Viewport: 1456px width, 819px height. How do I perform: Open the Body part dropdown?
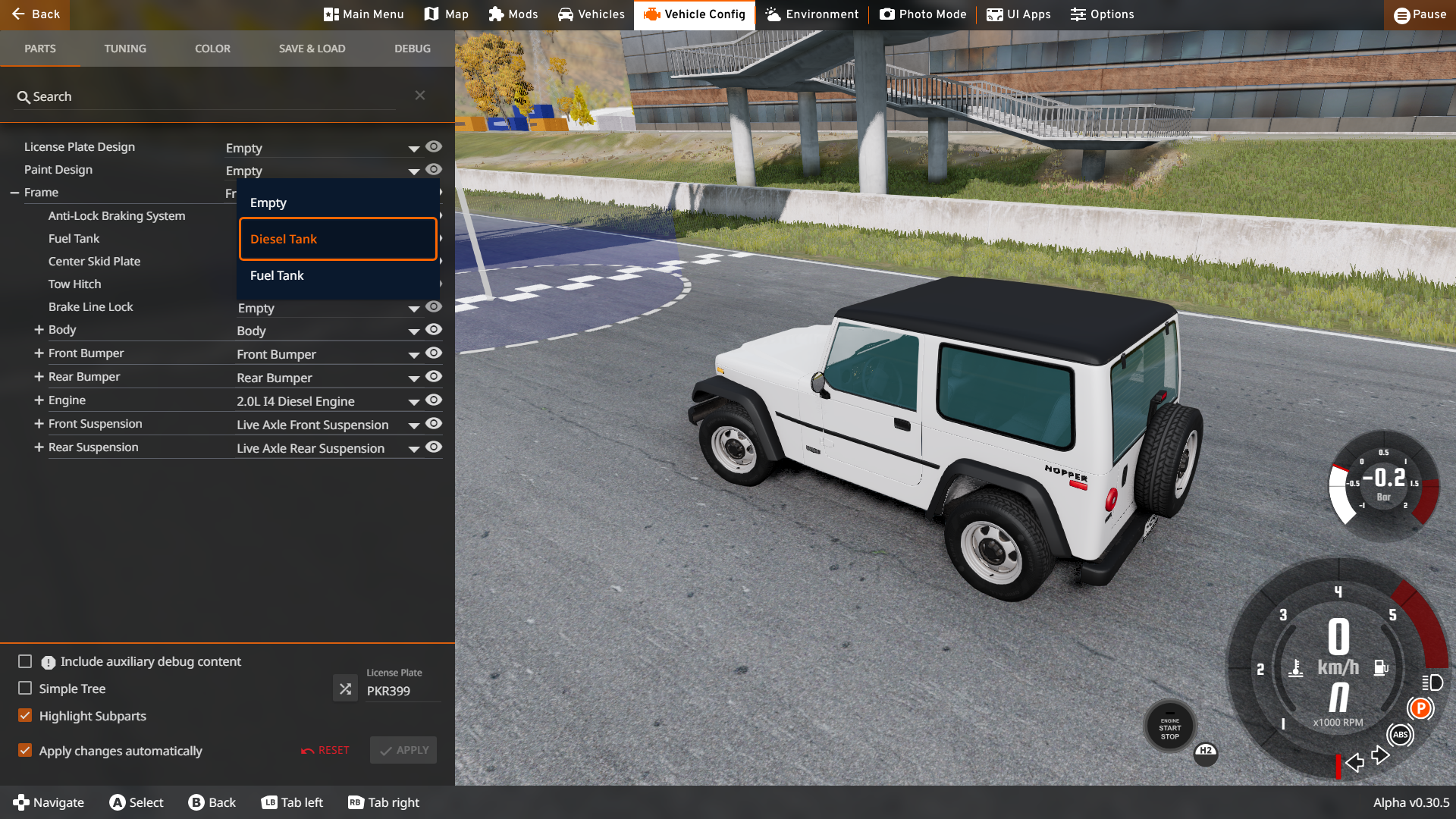(x=328, y=331)
